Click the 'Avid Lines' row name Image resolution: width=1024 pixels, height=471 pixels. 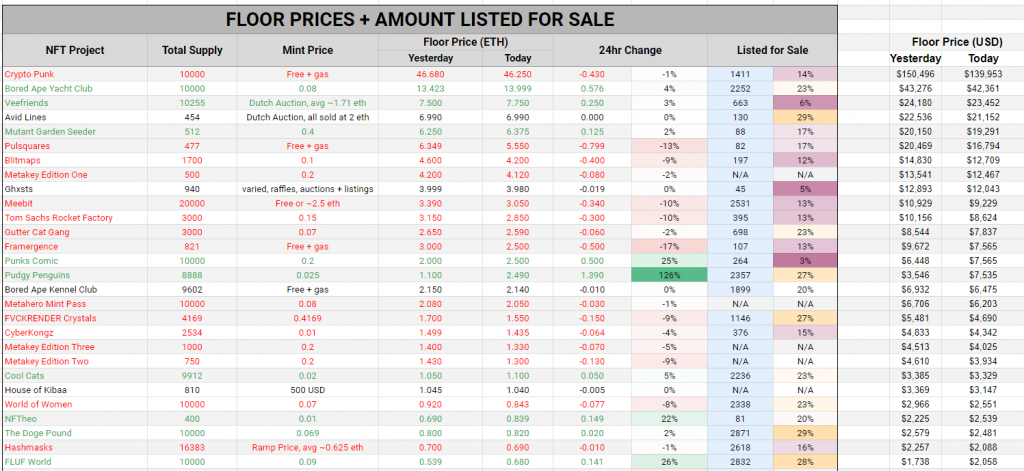click(x=75, y=118)
